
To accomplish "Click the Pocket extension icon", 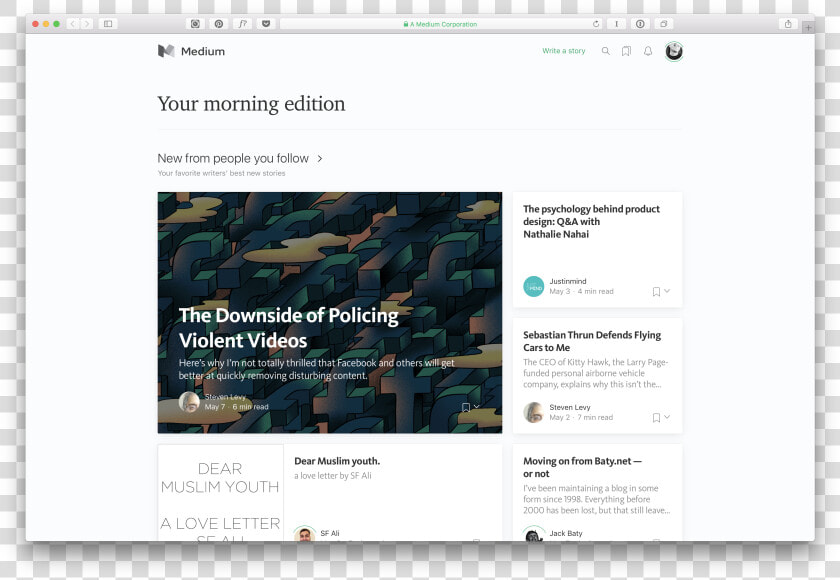I will [x=266, y=24].
